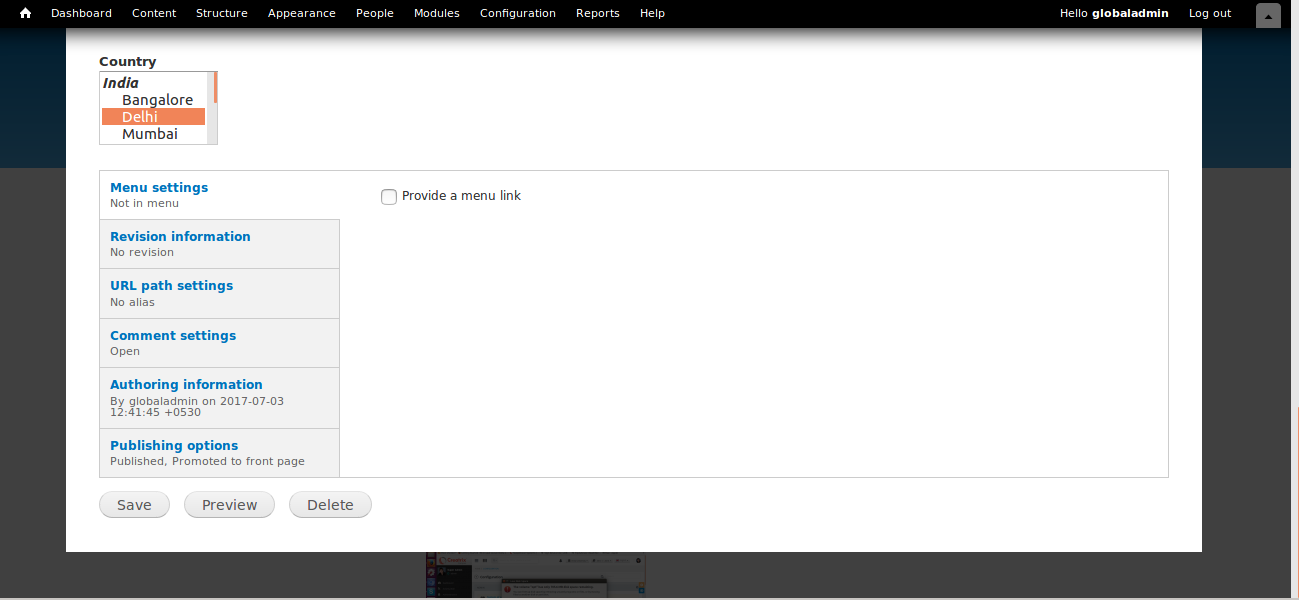Go to the Dashboard
The image size is (1299, 600).
click(81, 13)
